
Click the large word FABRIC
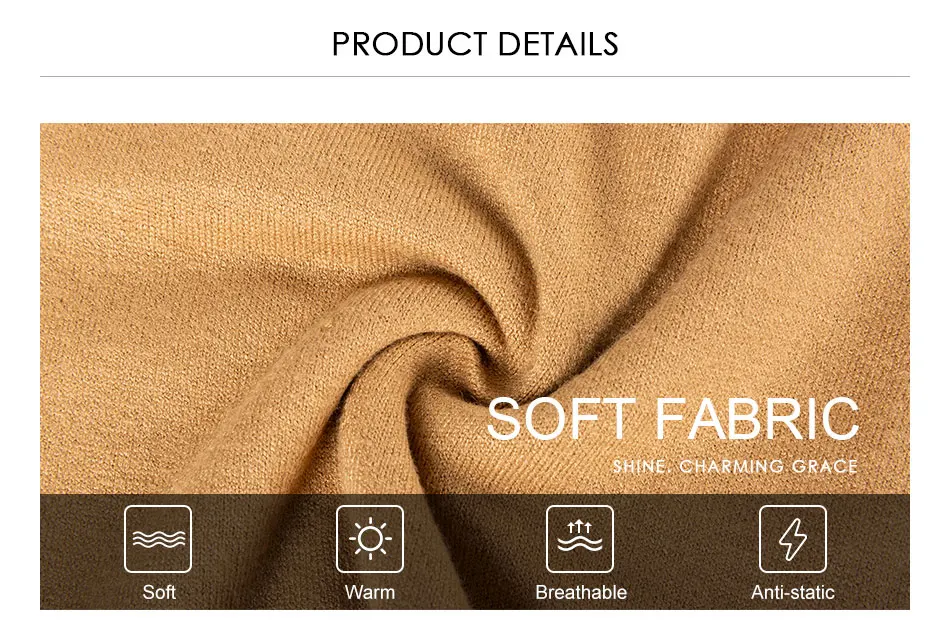click(x=757, y=419)
